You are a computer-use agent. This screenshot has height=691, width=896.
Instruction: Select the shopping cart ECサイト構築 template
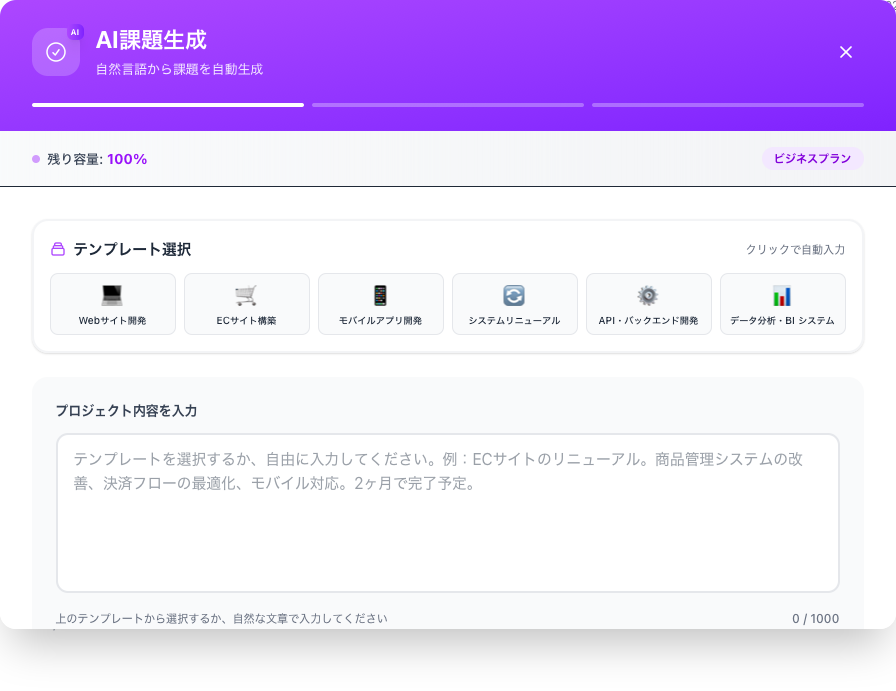[246, 296]
